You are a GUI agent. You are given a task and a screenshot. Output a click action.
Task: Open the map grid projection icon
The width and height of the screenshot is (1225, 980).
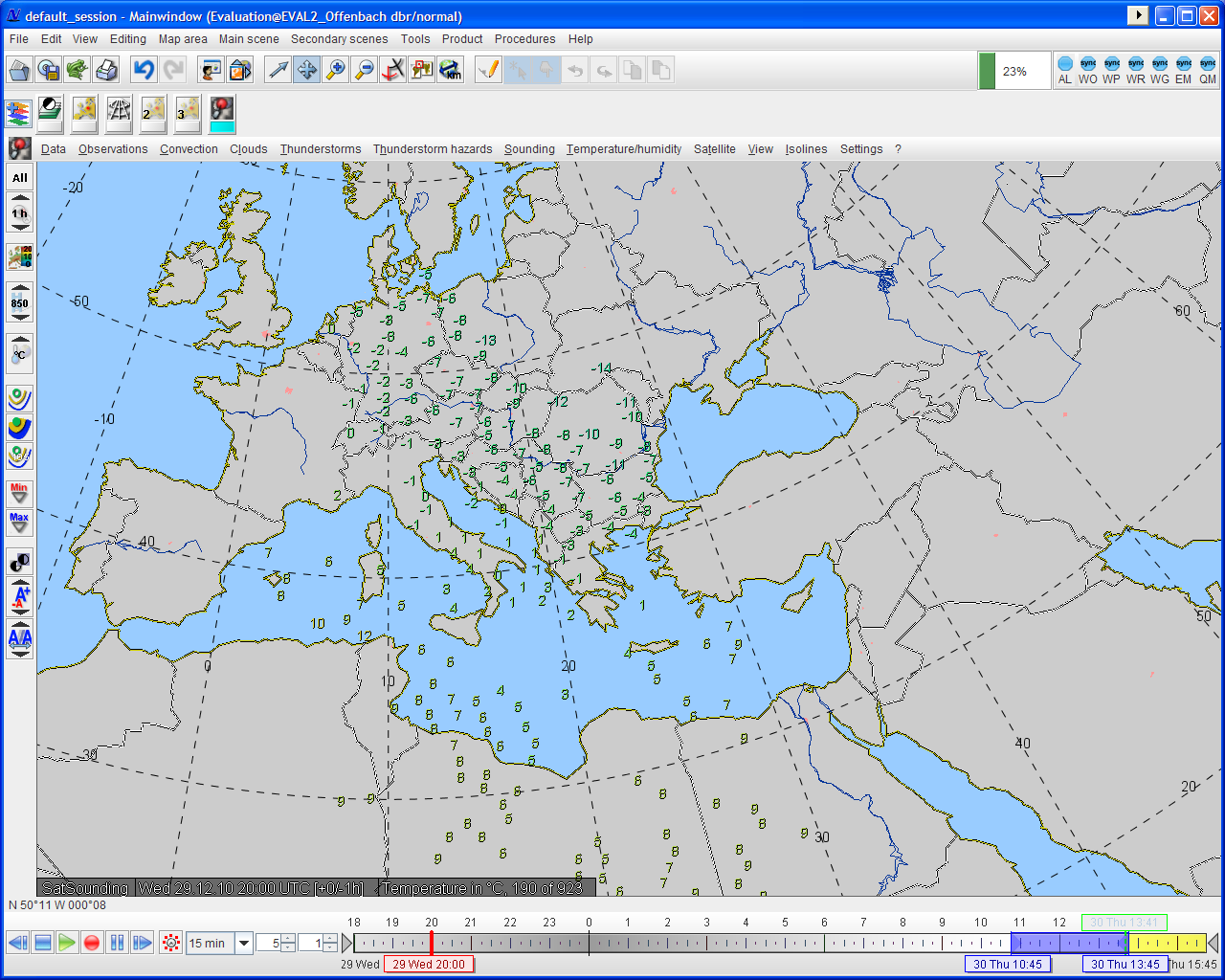[x=119, y=114]
